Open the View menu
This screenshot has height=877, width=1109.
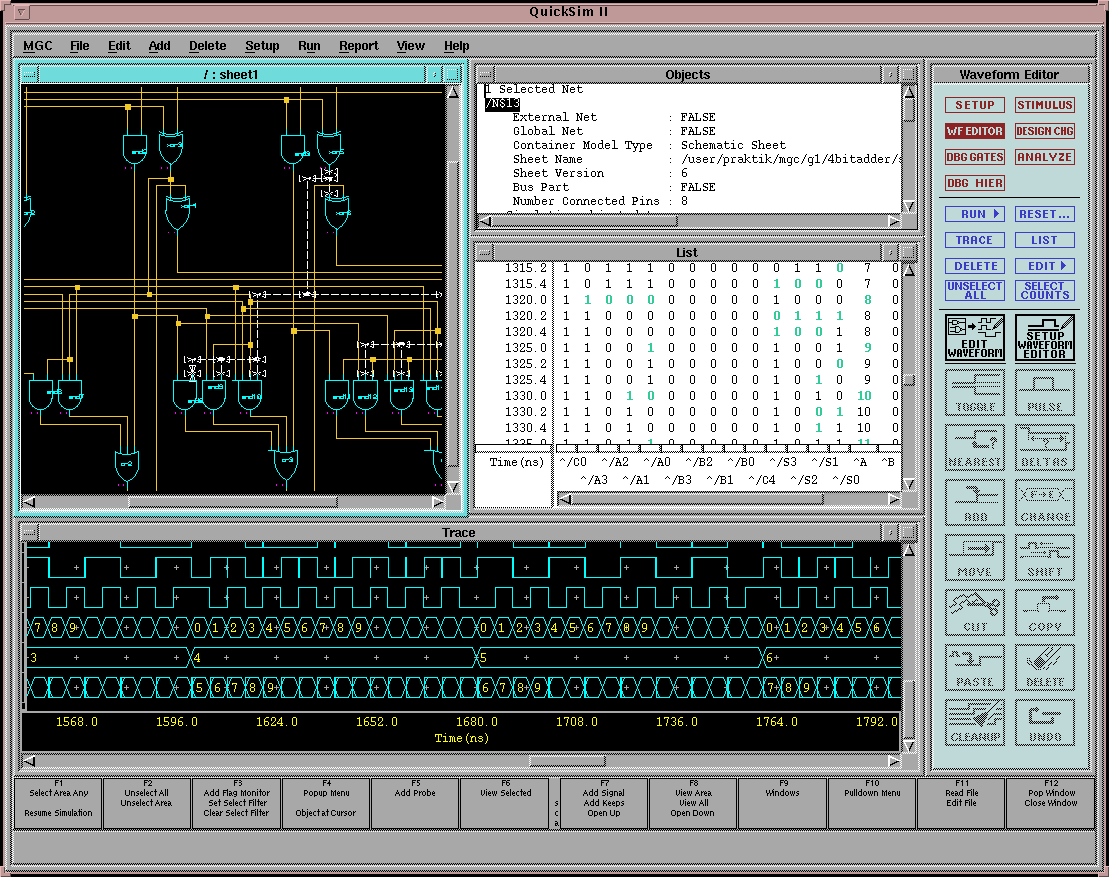point(410,45)
